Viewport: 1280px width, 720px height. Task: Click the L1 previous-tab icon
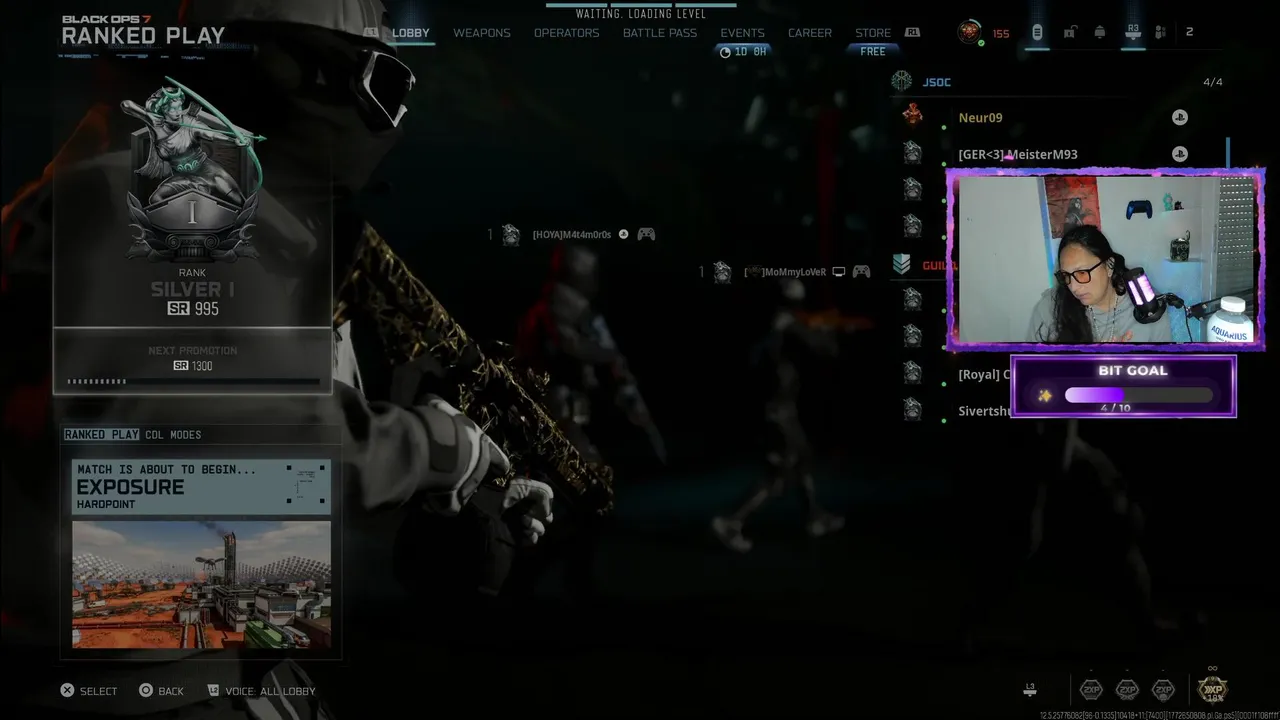(371, 33)
